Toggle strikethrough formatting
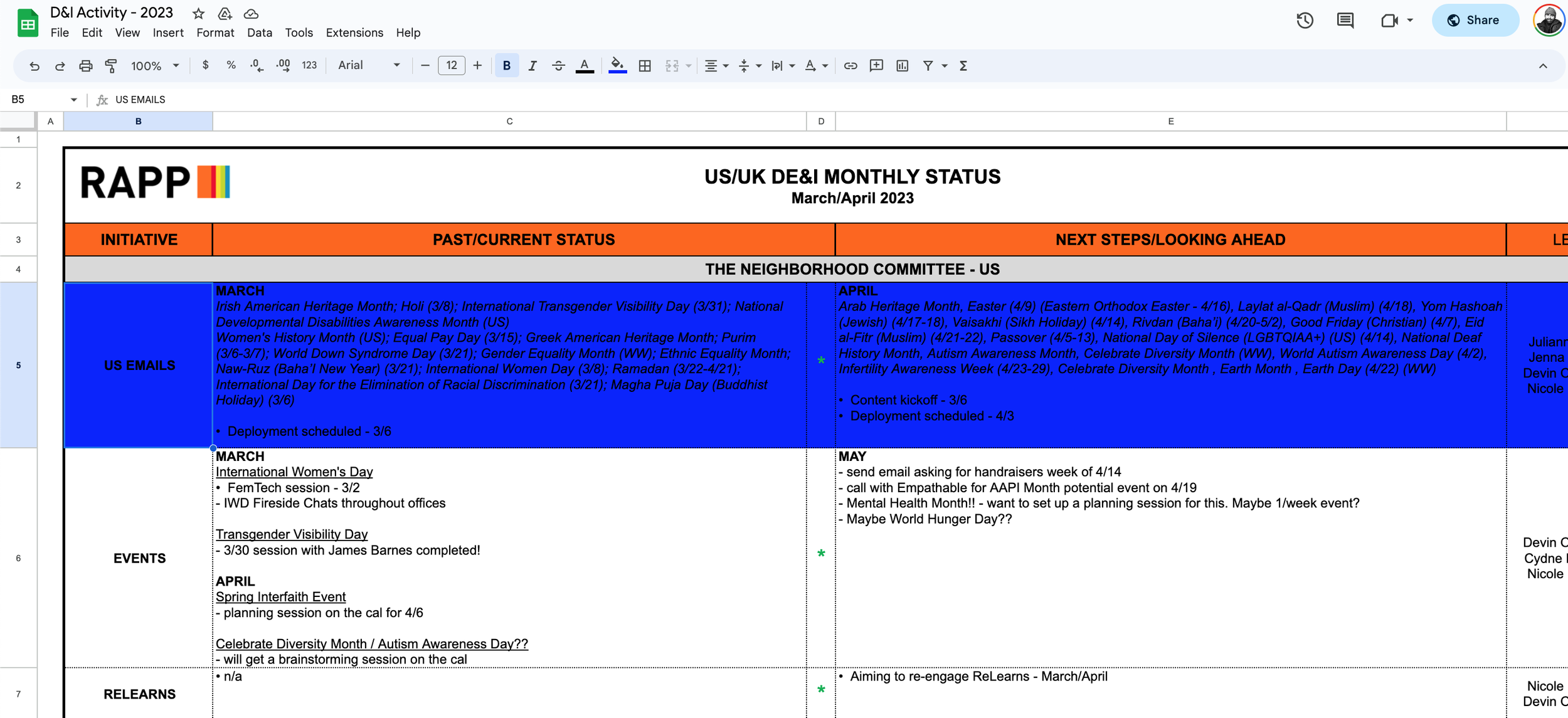 point(558,66)
